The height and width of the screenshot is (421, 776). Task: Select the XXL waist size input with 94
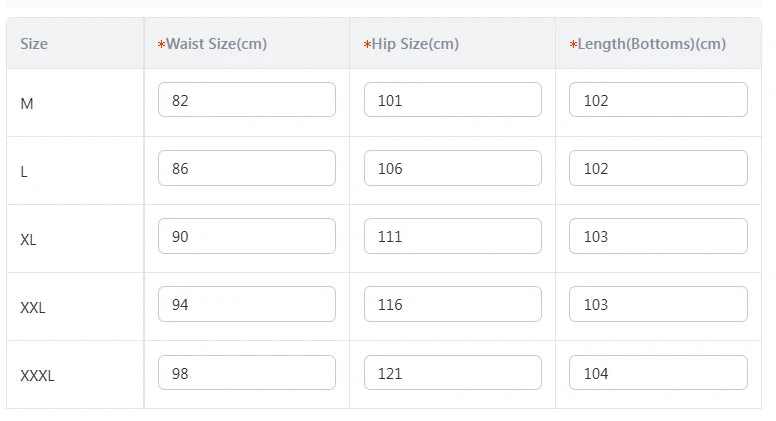(246, 304)
